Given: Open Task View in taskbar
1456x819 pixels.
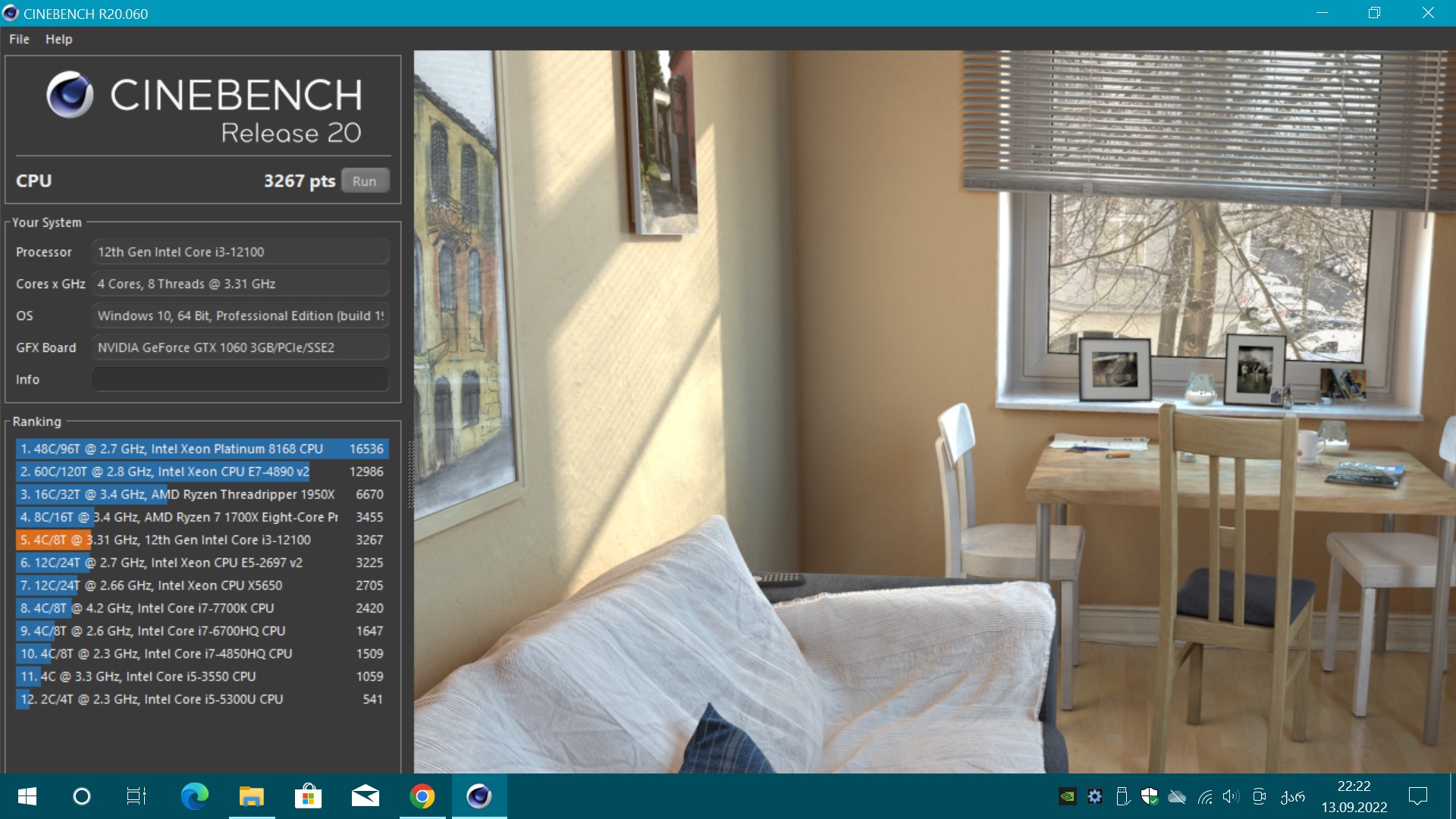Looking at the screenshot, I should click(x=136, y=796).
